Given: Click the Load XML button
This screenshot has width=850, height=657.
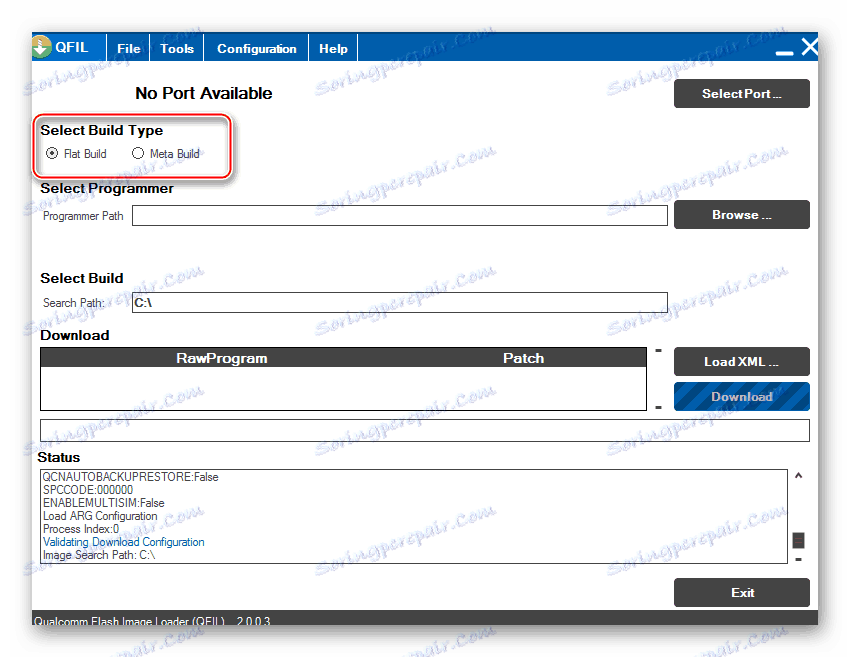Looking at the screenshot, I should (742, 362).
